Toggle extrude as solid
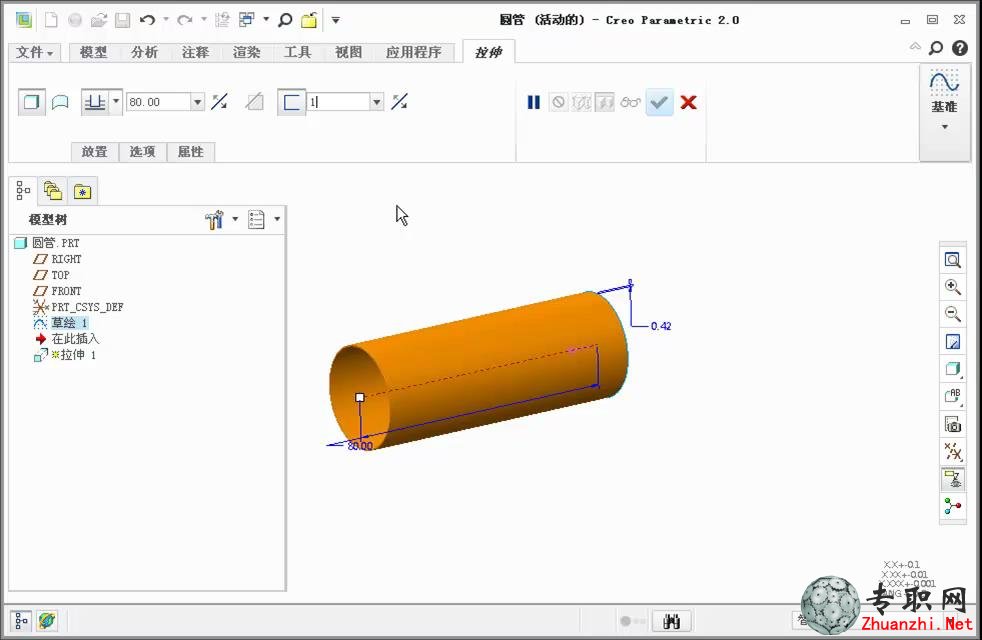The width and height of the screenshot is (982, 640). coord(31,102)
